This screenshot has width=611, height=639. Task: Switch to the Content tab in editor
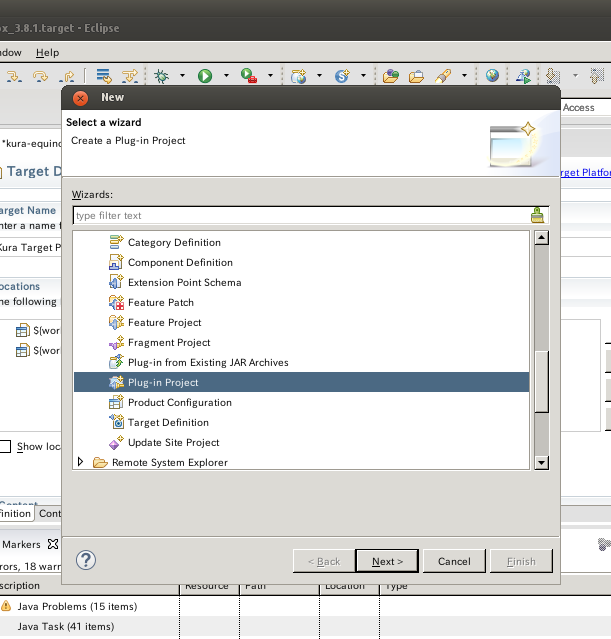49,513
